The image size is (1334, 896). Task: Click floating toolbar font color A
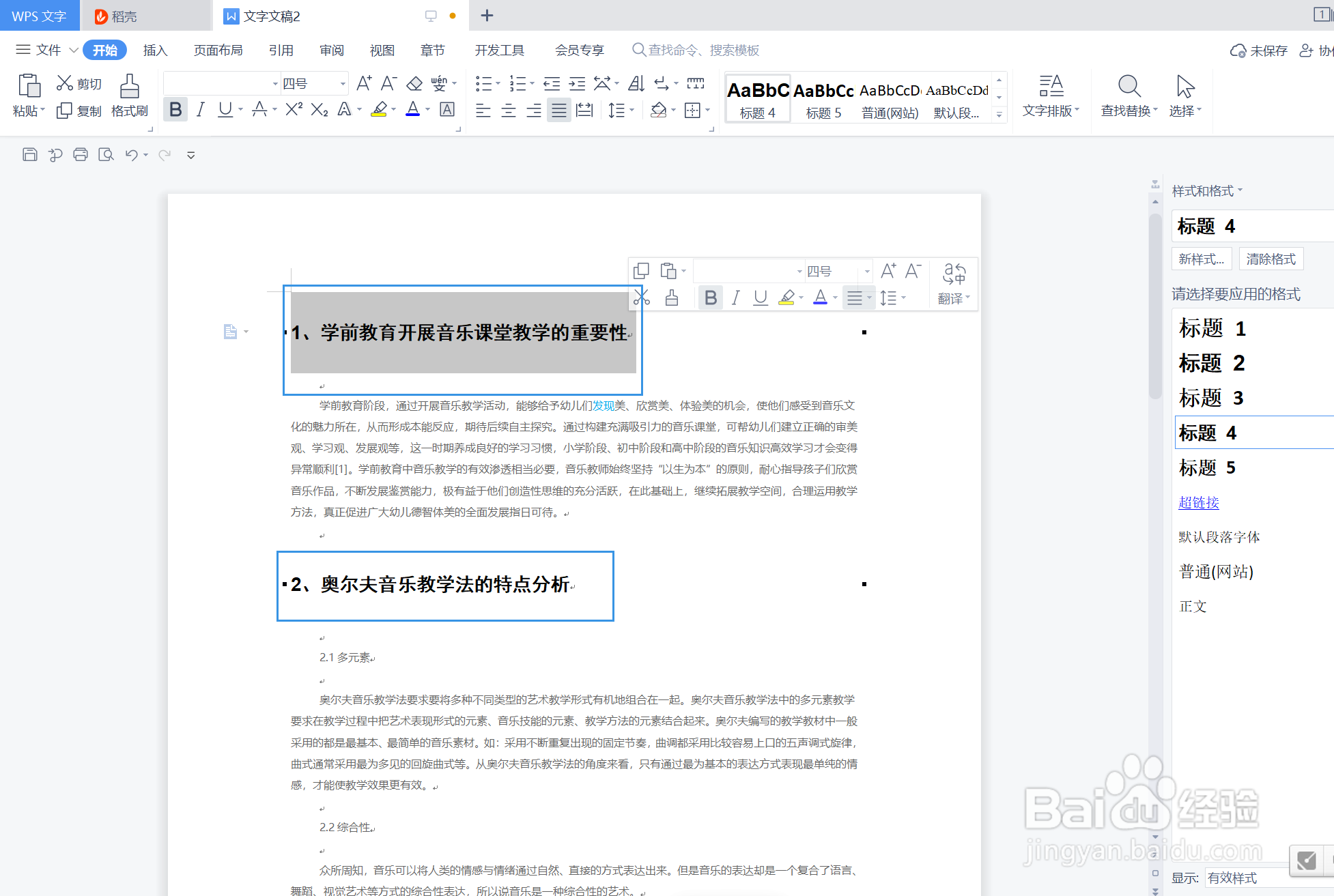(x=821, y=298)
